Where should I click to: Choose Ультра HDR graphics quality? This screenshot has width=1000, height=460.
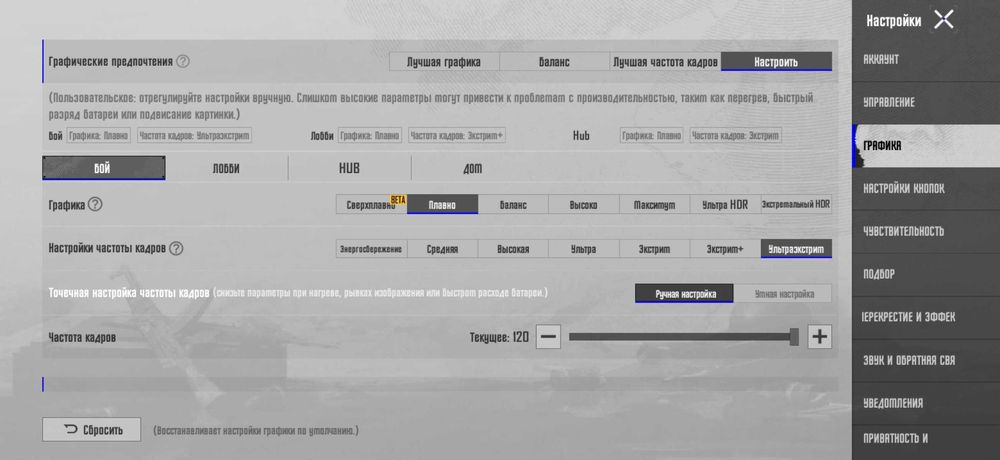pos(725,205)
